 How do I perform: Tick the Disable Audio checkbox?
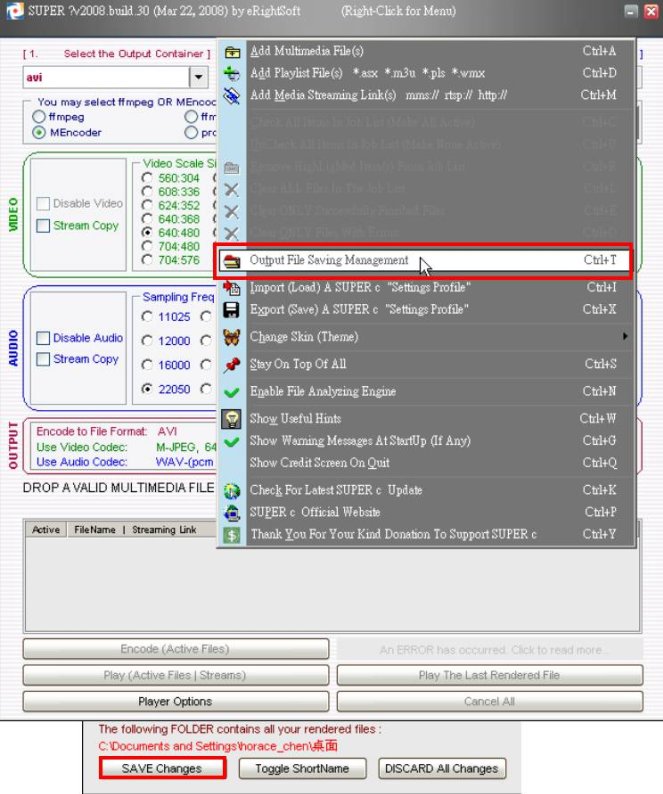[x=43, y=338]
